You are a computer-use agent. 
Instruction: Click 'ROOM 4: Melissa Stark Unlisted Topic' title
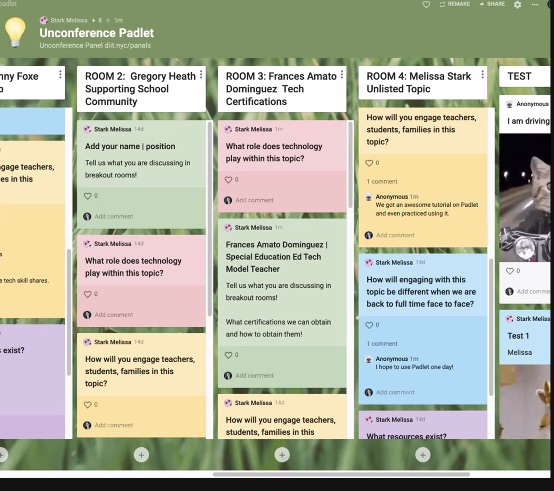419,83
